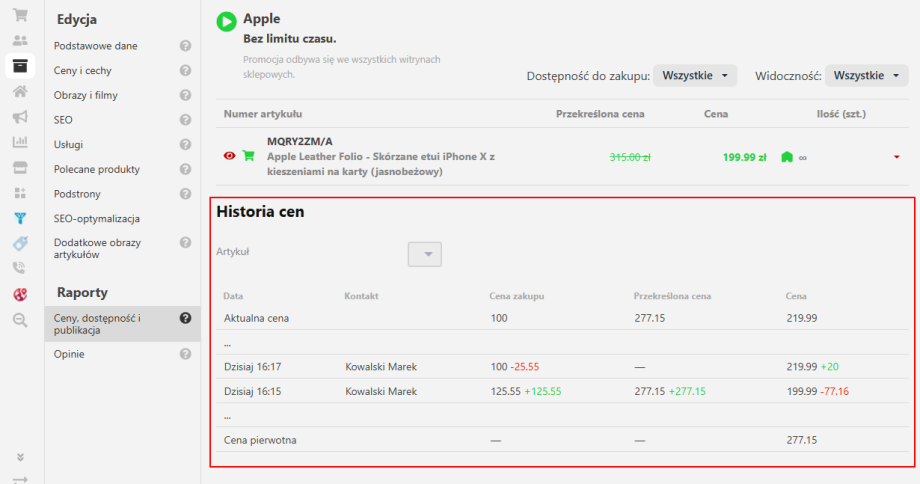This screenshot has width=920, height=484.
Task: Open Dostępność do zakupu Wszystkie dropdown
Action: [695, 76]
